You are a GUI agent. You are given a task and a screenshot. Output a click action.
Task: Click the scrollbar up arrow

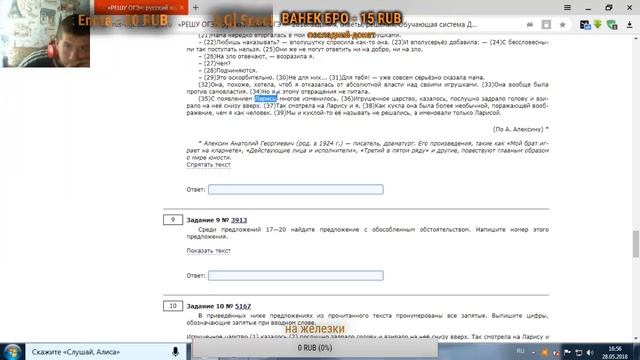coord(636,38)
